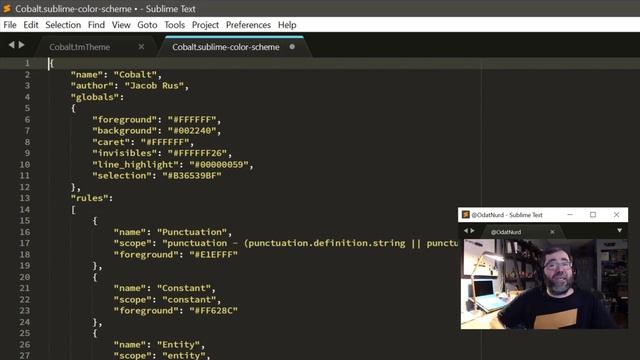Click the "constant" scope value

(189, 300)
